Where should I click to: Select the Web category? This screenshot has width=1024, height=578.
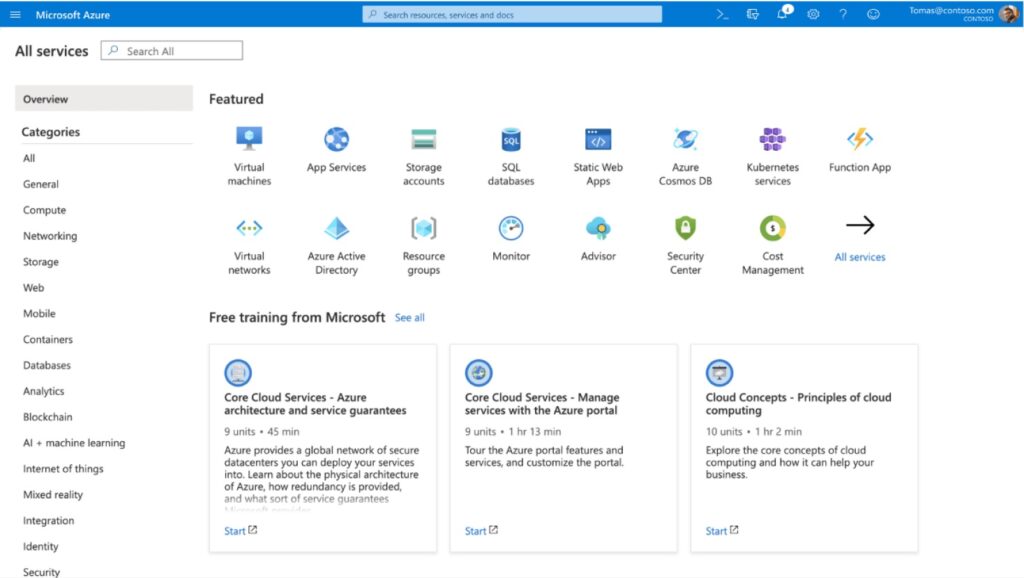[33, 287]
